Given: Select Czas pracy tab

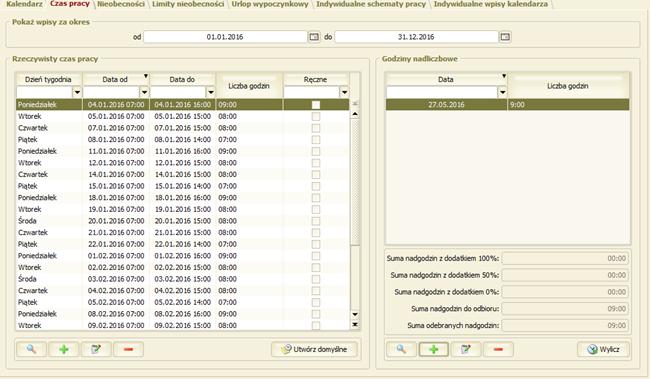Looking at the screenshot, I should [70, 4].
